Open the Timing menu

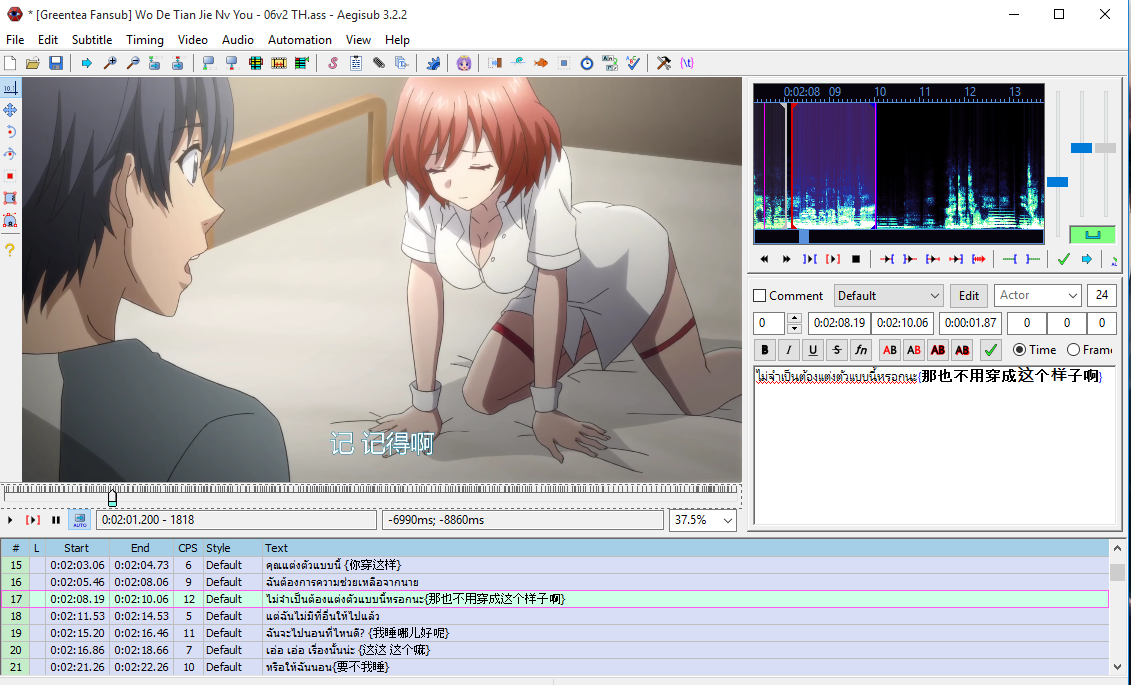145,40
